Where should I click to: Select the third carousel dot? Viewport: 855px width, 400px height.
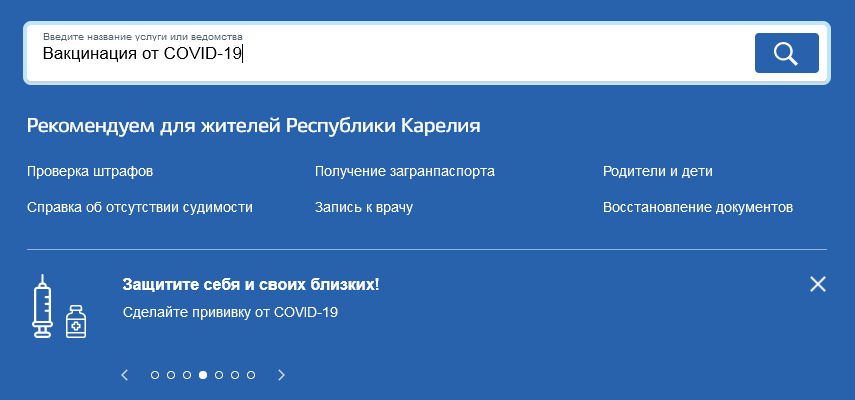pos(187,375)
